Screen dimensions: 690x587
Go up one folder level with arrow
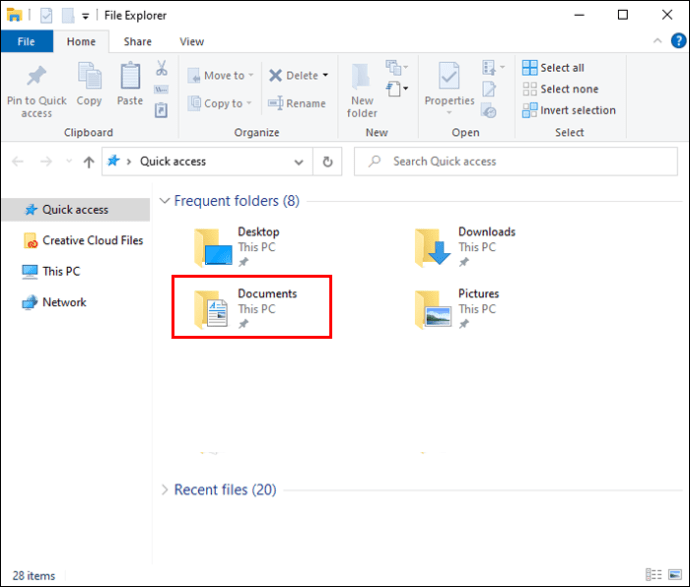[x=89, y=162]
